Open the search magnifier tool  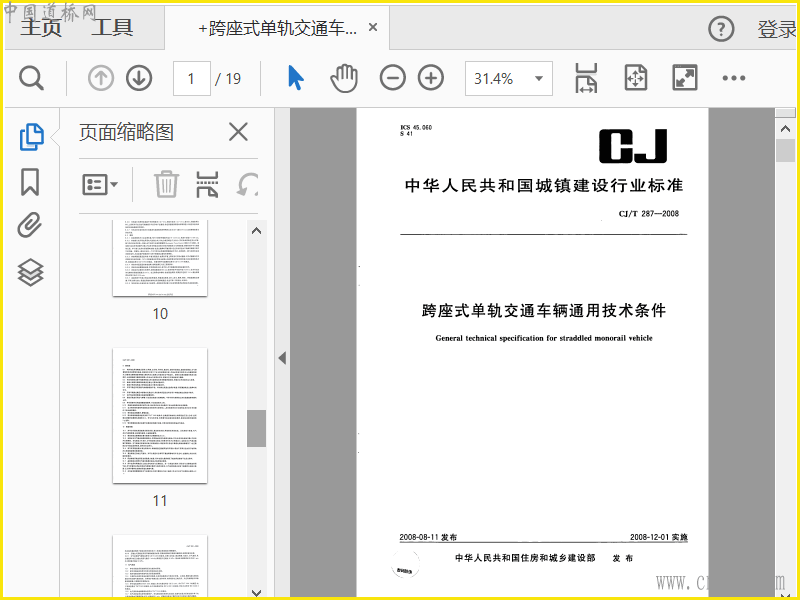(32, 79)
